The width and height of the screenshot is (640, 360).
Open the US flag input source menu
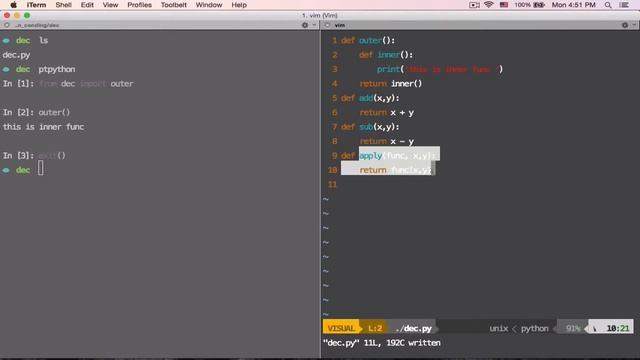pos(504,5)
